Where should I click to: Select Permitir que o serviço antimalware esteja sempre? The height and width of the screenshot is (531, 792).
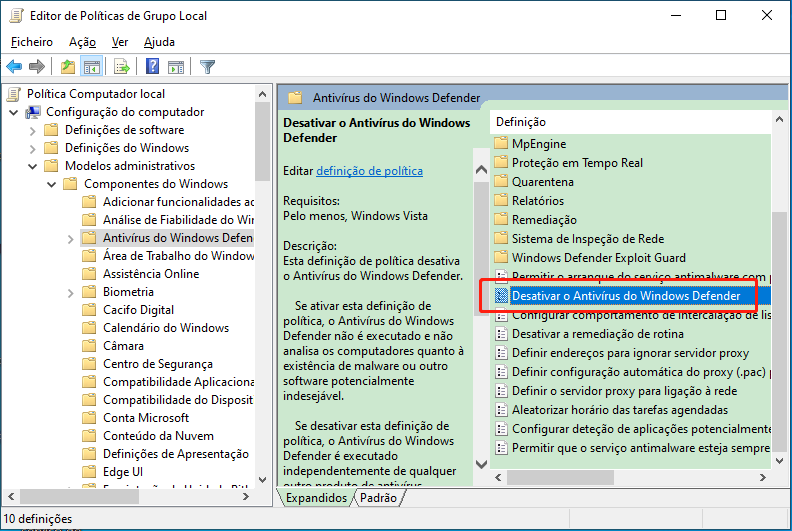pos(641,448)
